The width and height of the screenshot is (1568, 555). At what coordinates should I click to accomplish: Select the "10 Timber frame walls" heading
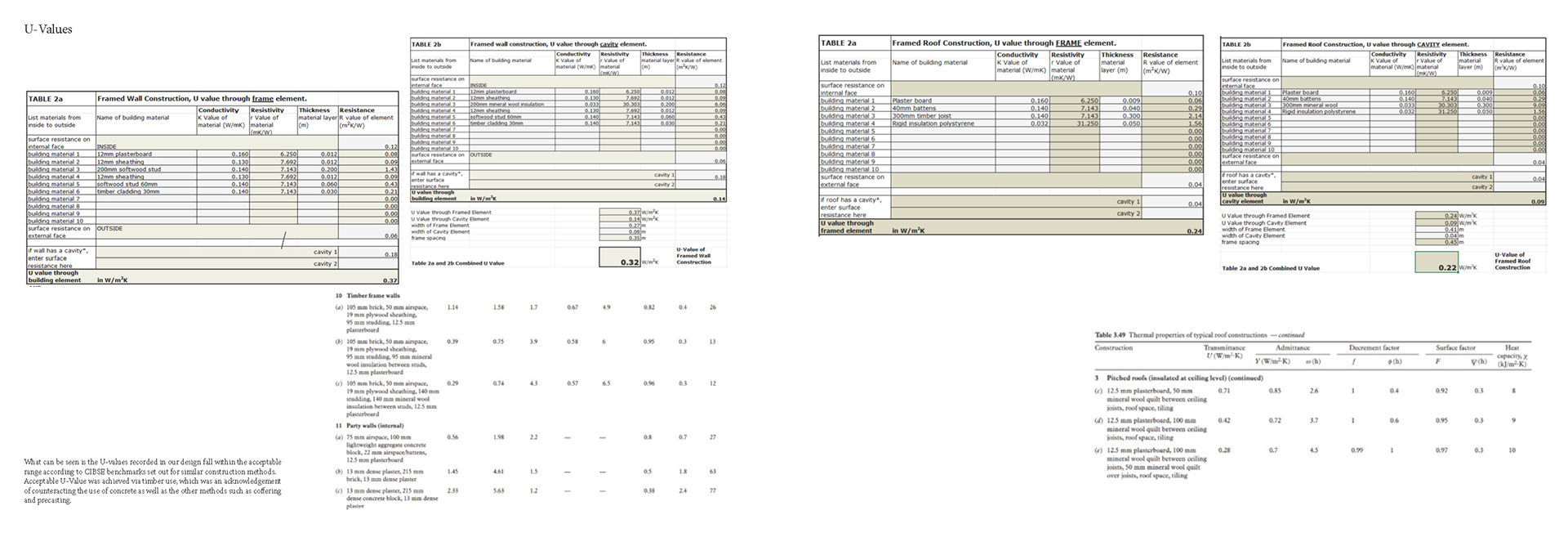pos(367,296)
